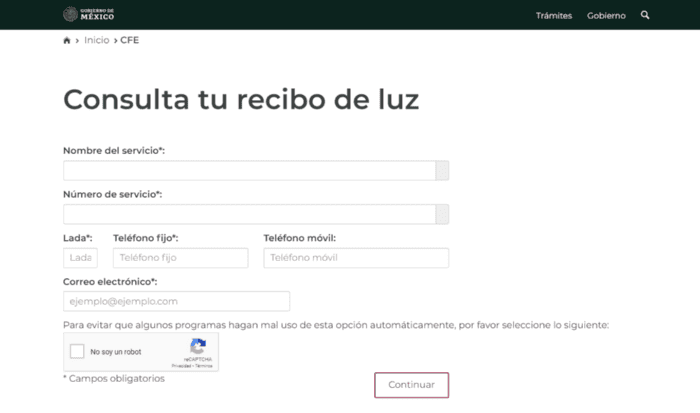700x413 pixels.
Task: Click the reCAPTCHA logo
Action: pos(198,346)
